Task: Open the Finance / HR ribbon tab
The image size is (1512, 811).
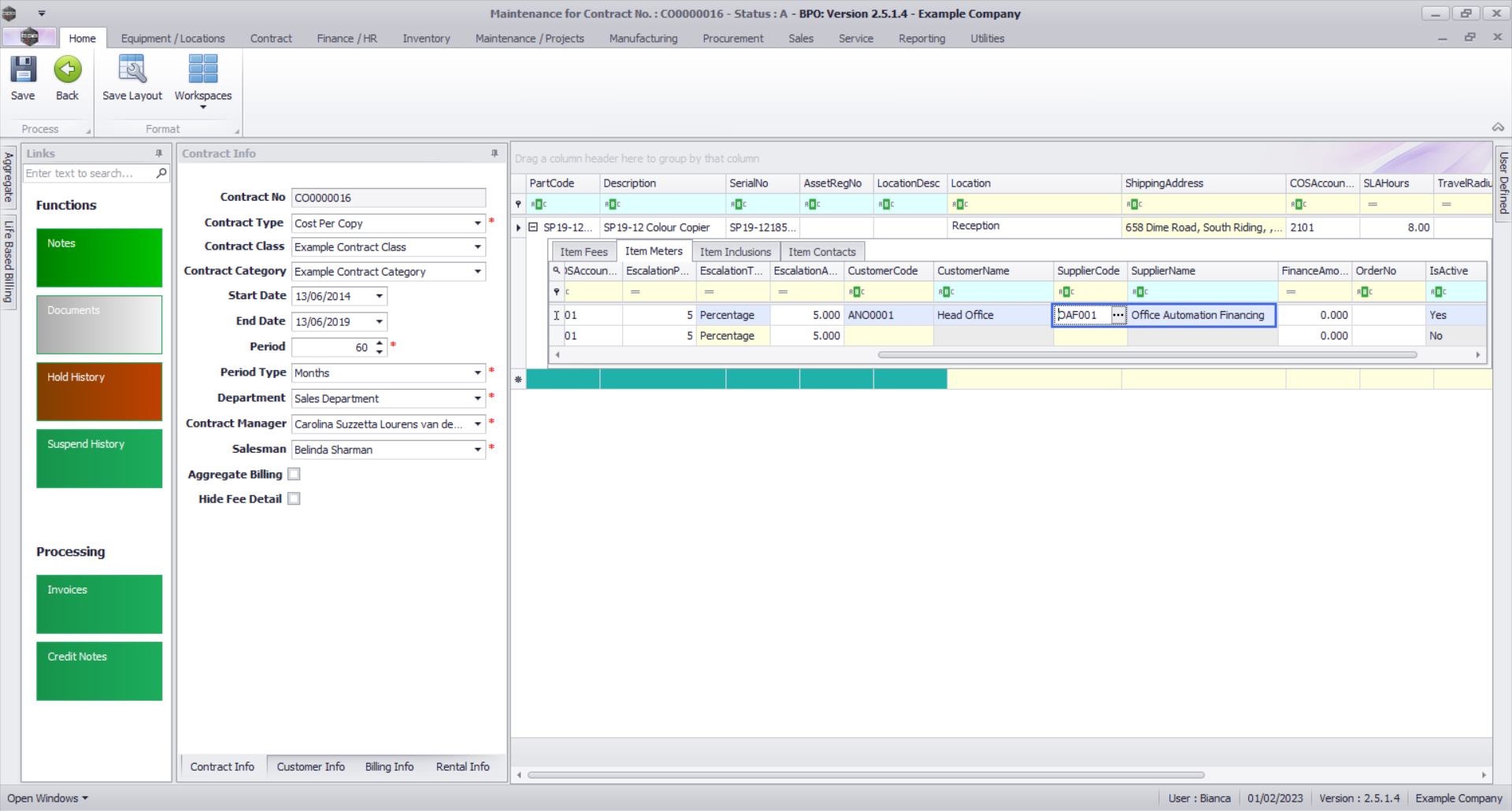Action: pos(346,39)
